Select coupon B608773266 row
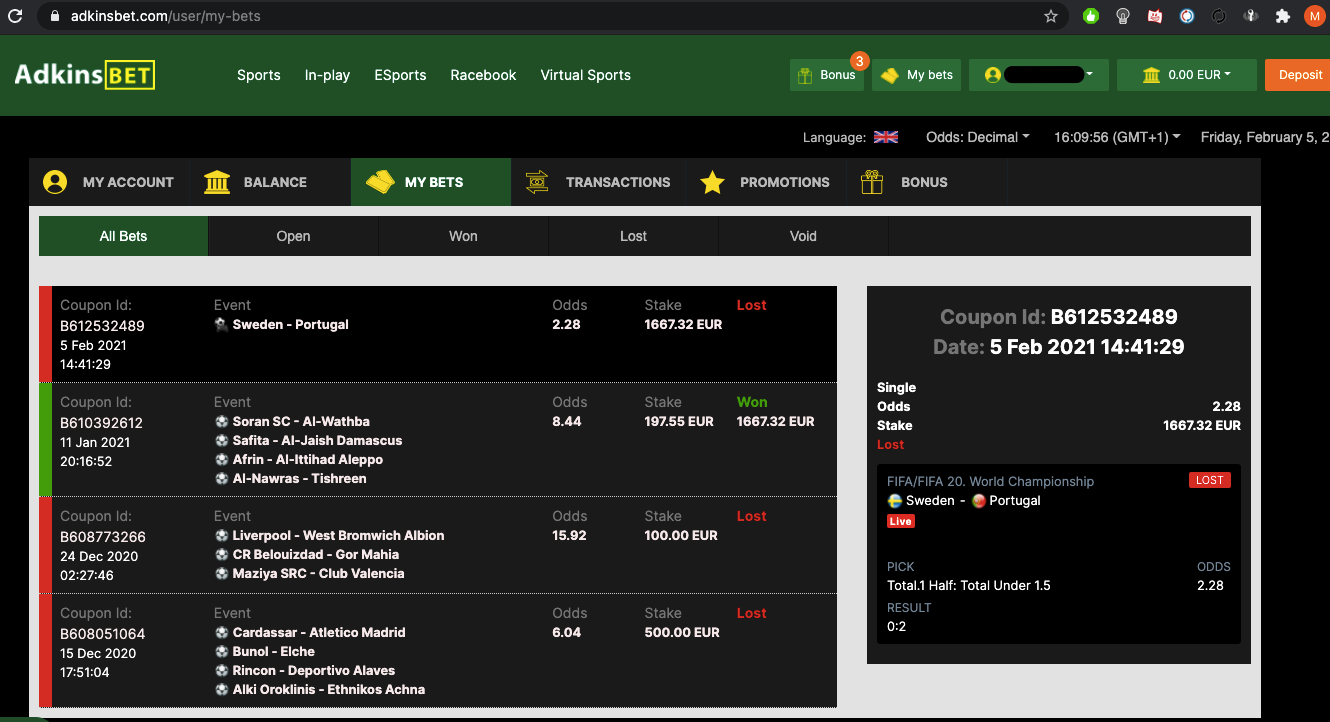 438,545
